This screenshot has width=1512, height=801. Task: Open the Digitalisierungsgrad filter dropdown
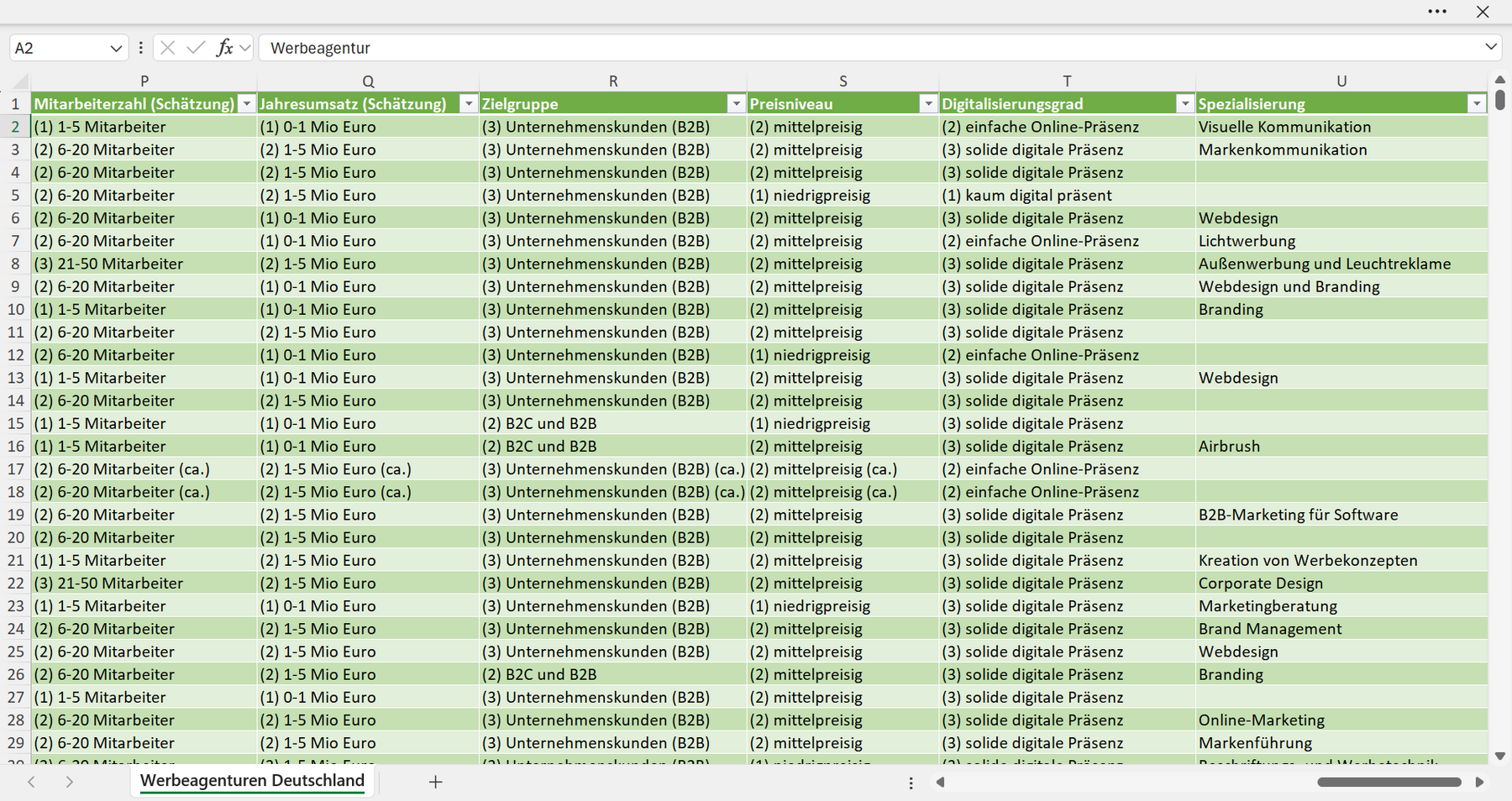coord(1185,104)
